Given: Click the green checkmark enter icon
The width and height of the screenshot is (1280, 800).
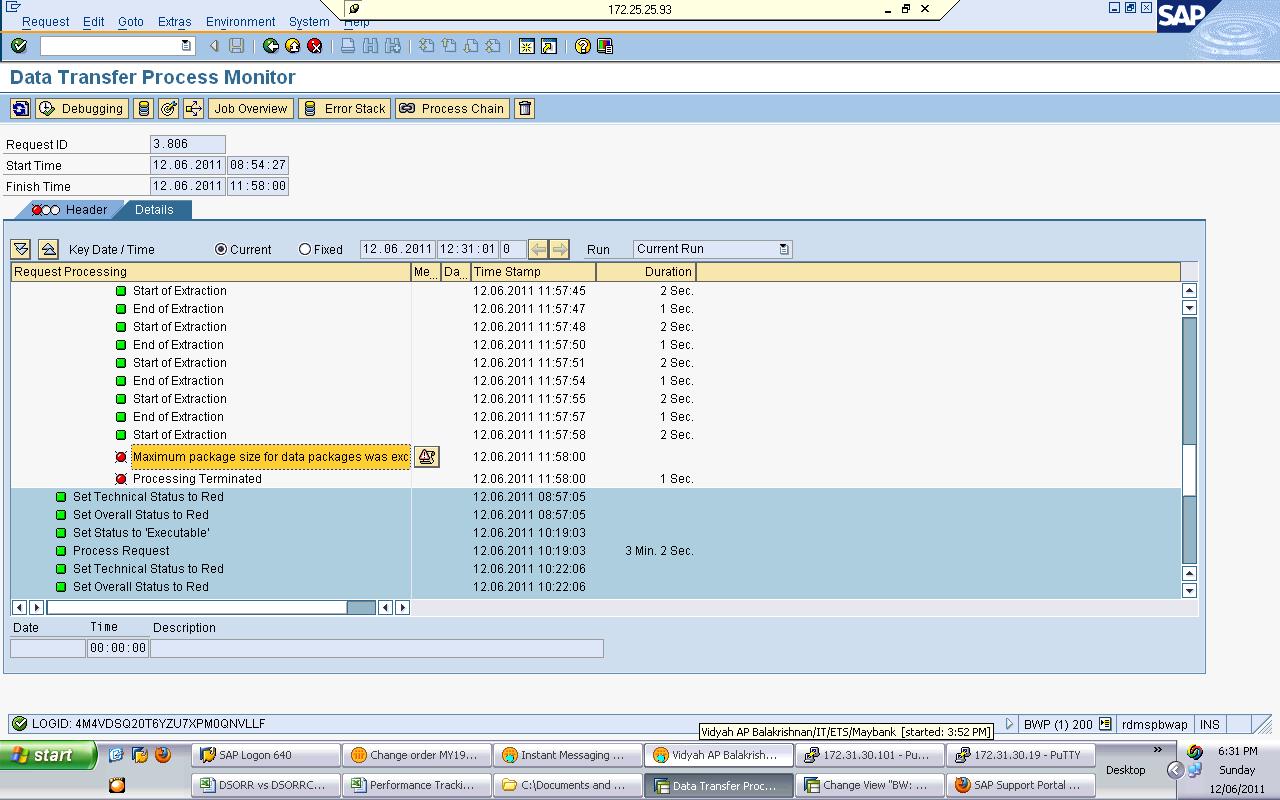Looking at the screenshot, I should coord(16,45).
